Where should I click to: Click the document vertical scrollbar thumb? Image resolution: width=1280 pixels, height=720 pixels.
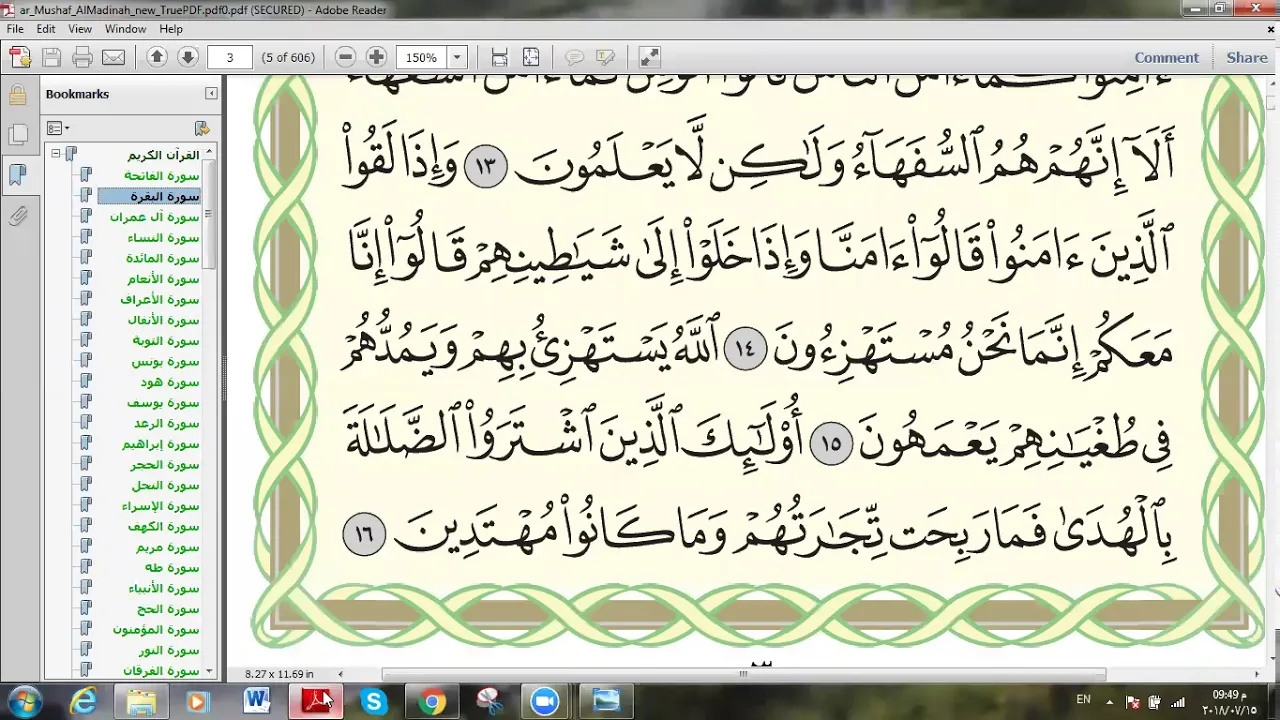1272,103
